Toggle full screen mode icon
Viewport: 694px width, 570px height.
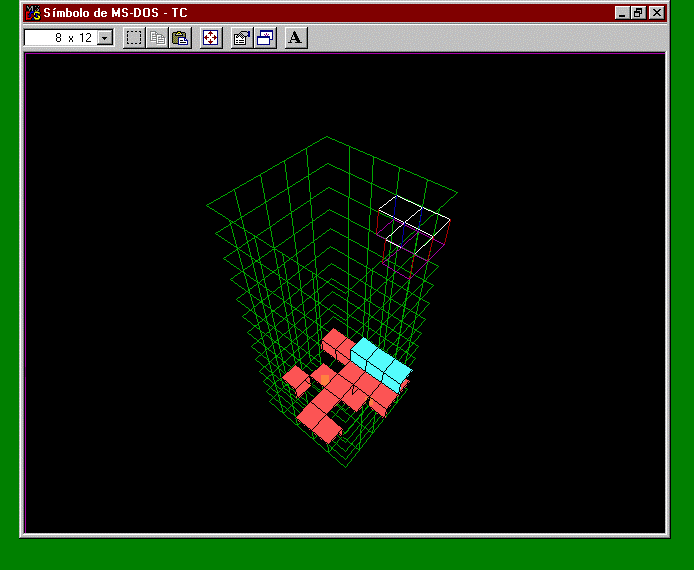pos(211,38)
